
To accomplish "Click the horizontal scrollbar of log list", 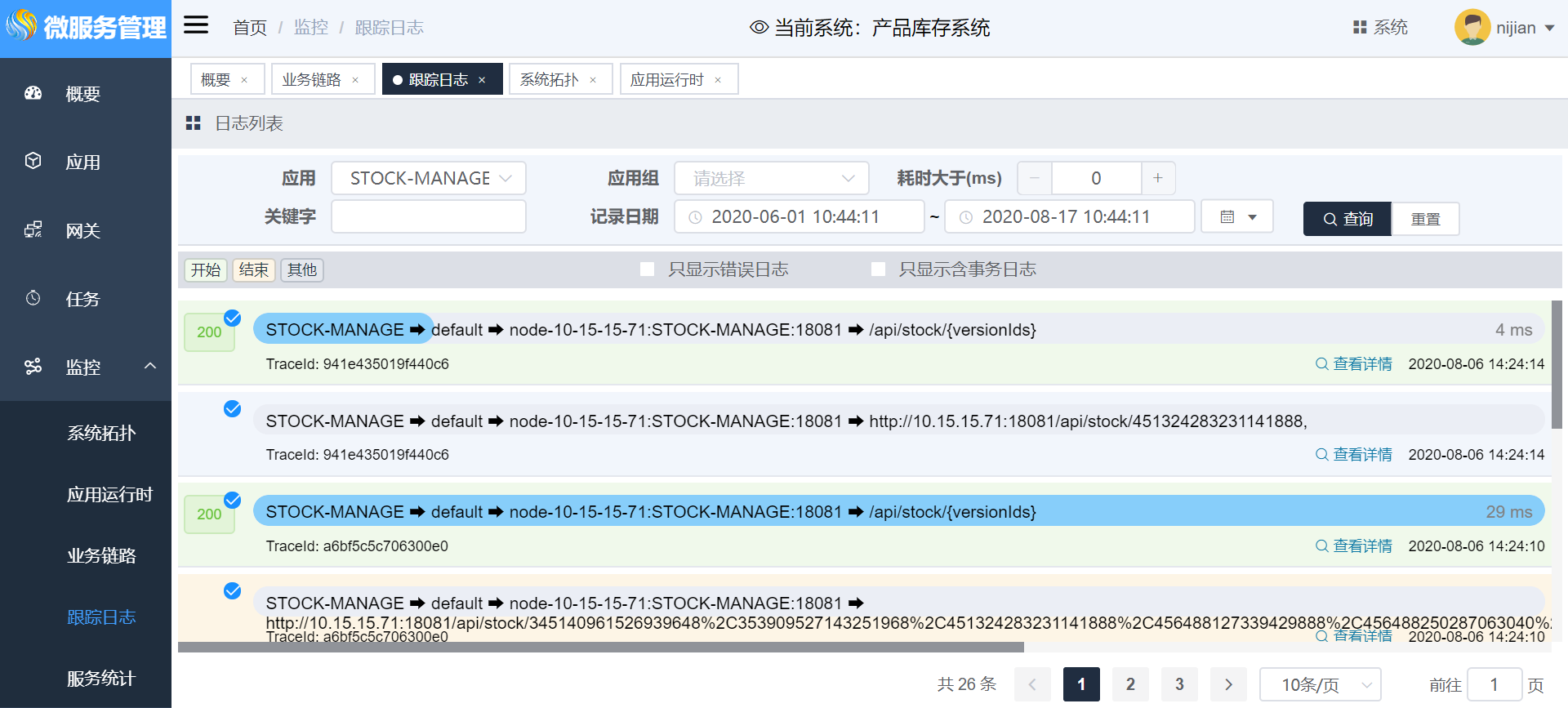I will click(x=600, y=648).
